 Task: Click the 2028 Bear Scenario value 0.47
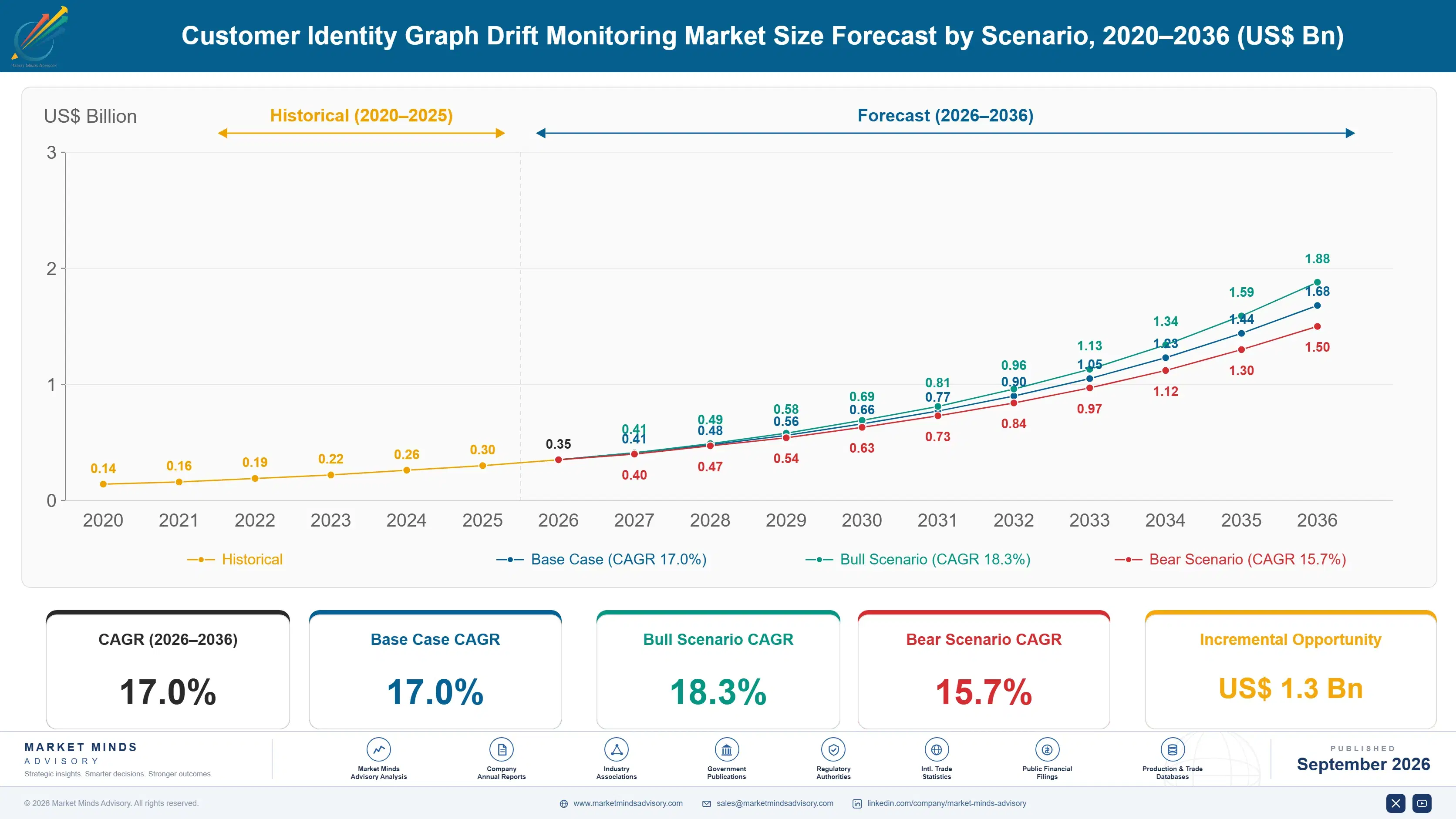(x=710, y=467)
